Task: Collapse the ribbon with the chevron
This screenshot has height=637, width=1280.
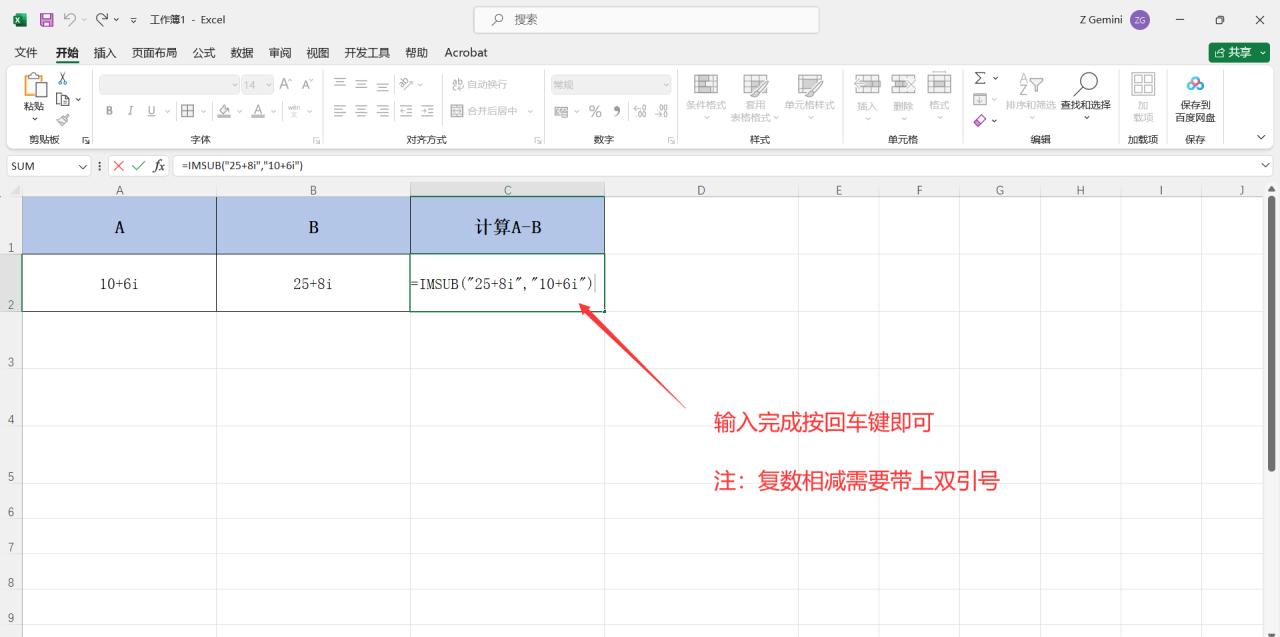Action: click(x=1261, y=137)
